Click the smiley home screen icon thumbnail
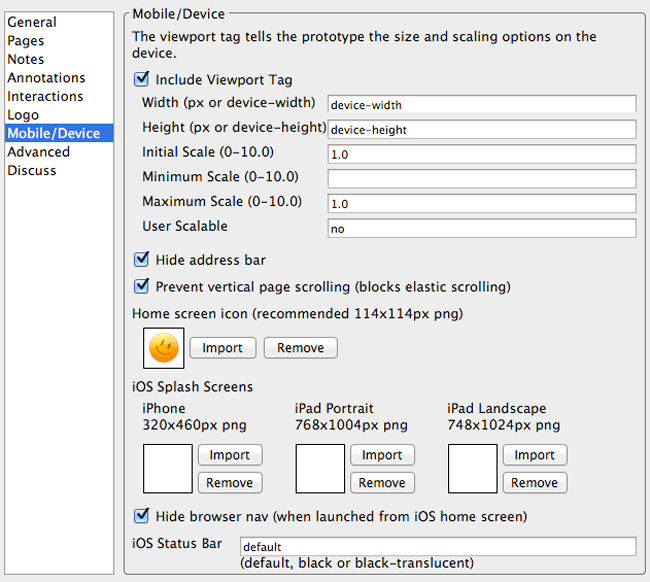The height and width of the screenshot is (582, 650). point(164,349)
